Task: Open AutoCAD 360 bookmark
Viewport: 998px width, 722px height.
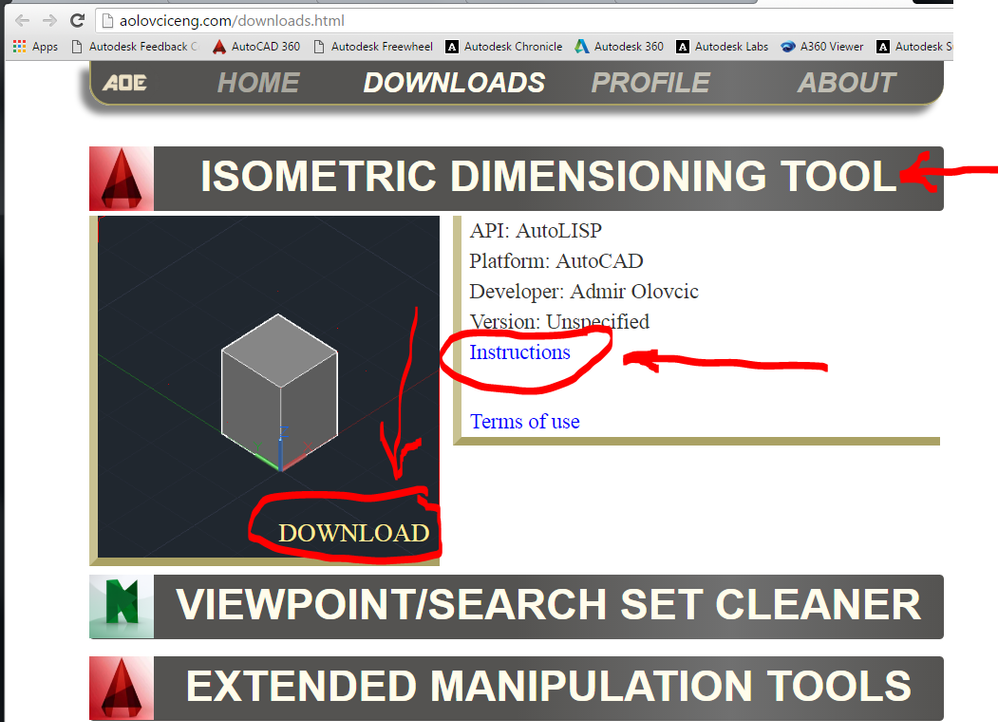Action: pyautogui.click(x=257, y=46)
